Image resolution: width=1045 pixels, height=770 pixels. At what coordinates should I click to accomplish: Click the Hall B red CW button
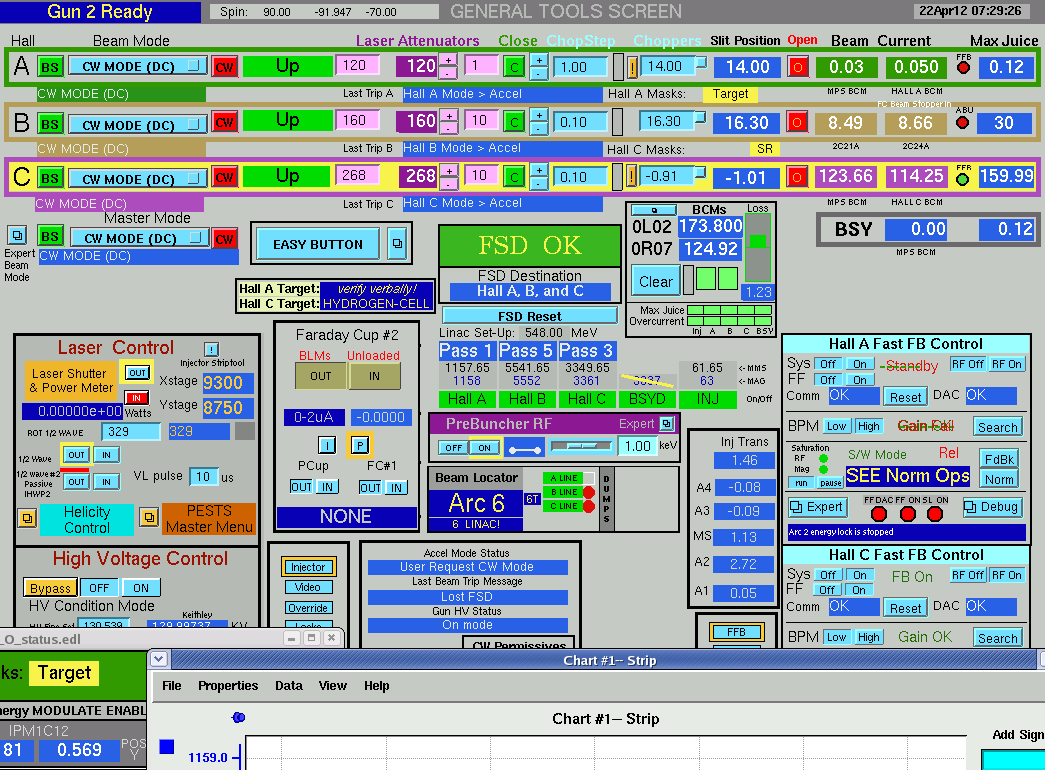click(x=224, y=123)
